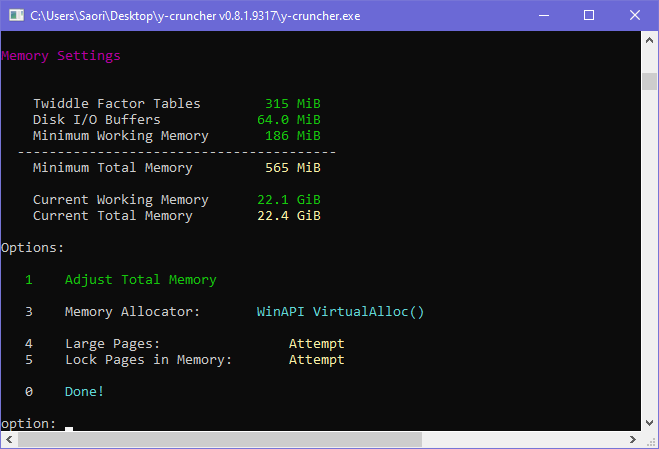Click the '22.4 GiB' Current Total Memory value

tap(288, 216)
